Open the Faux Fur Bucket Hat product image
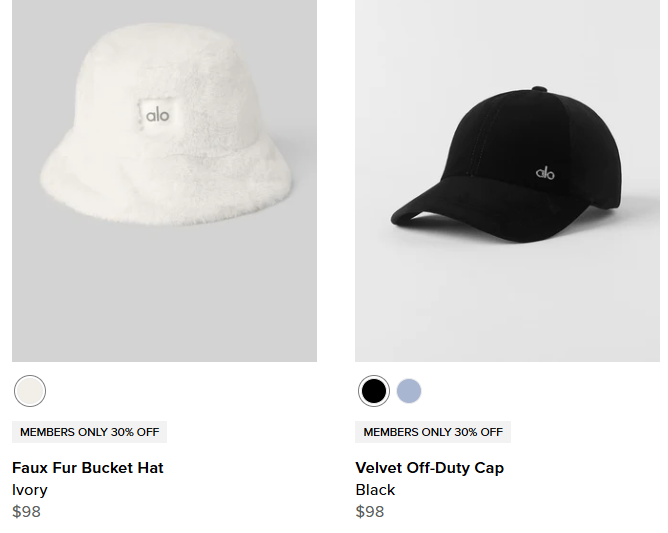 [x=164, y=181]
